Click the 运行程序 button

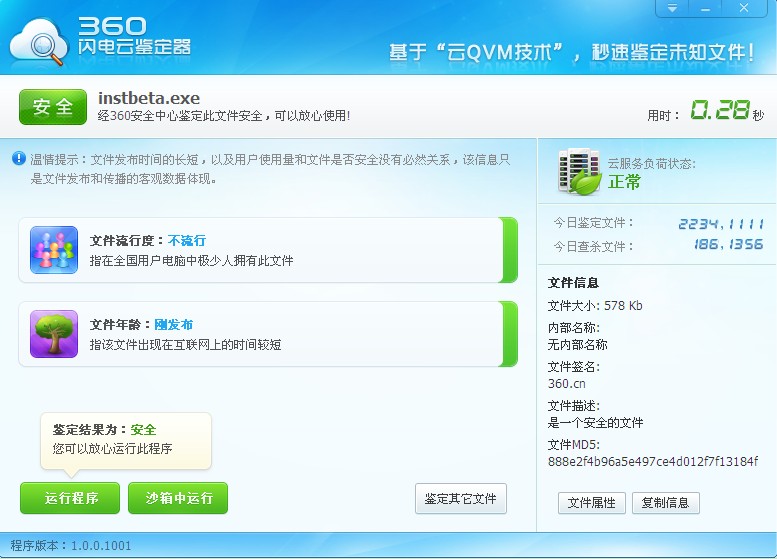pyautogui.click(x=70, y=498)
